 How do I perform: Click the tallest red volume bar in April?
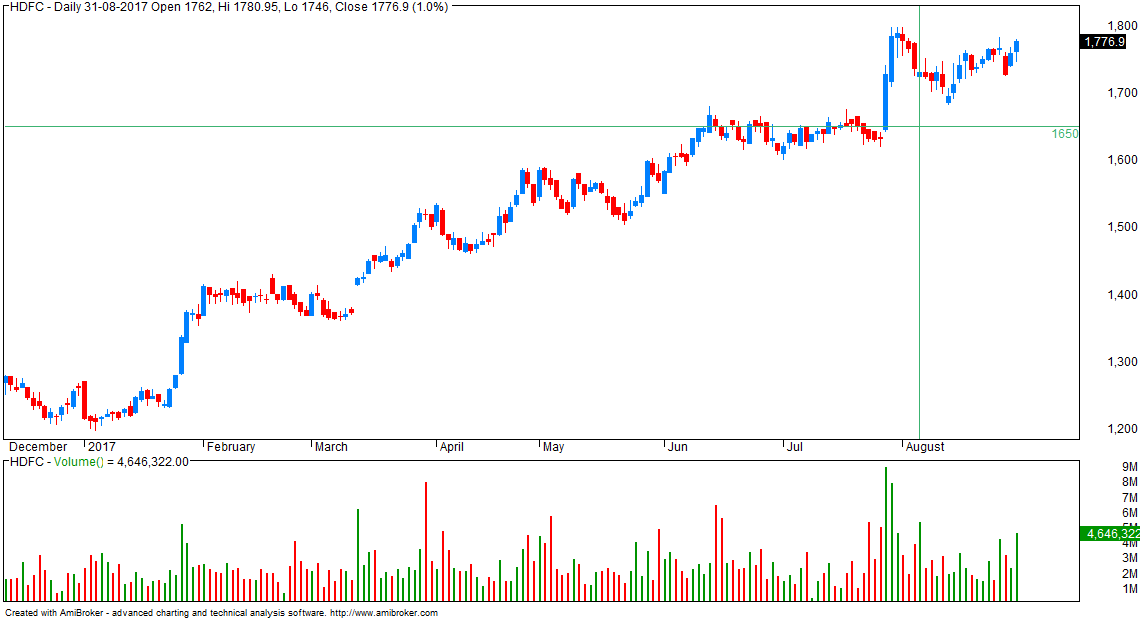(x=428, y=540)
